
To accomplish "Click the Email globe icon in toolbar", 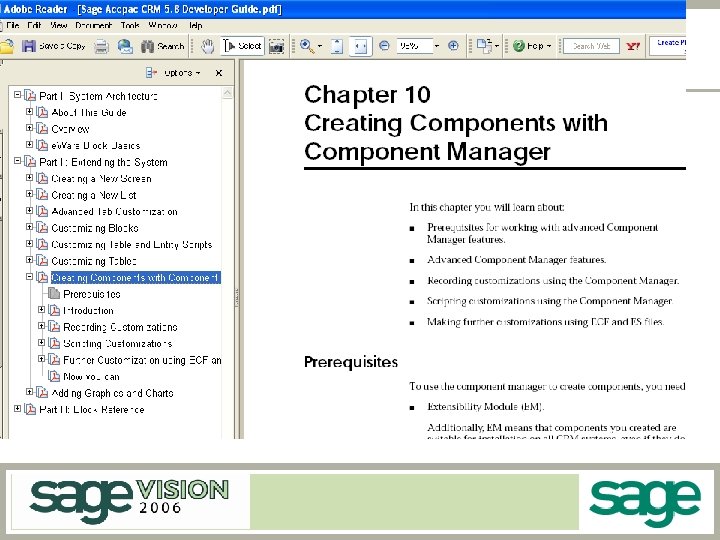I will coord(125,46).
